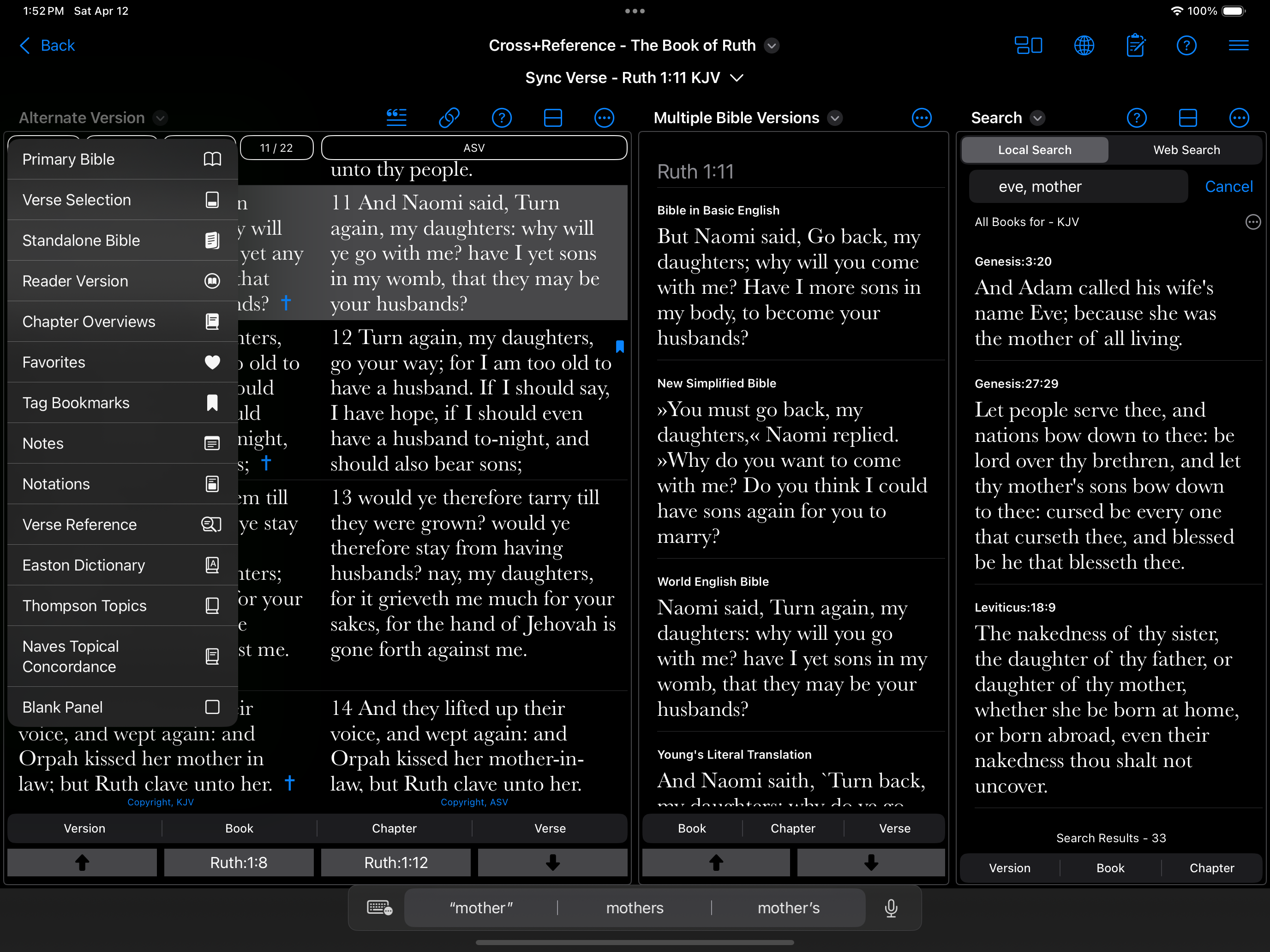Toggle split view icon in Alternate Version panel

point(553,118)
